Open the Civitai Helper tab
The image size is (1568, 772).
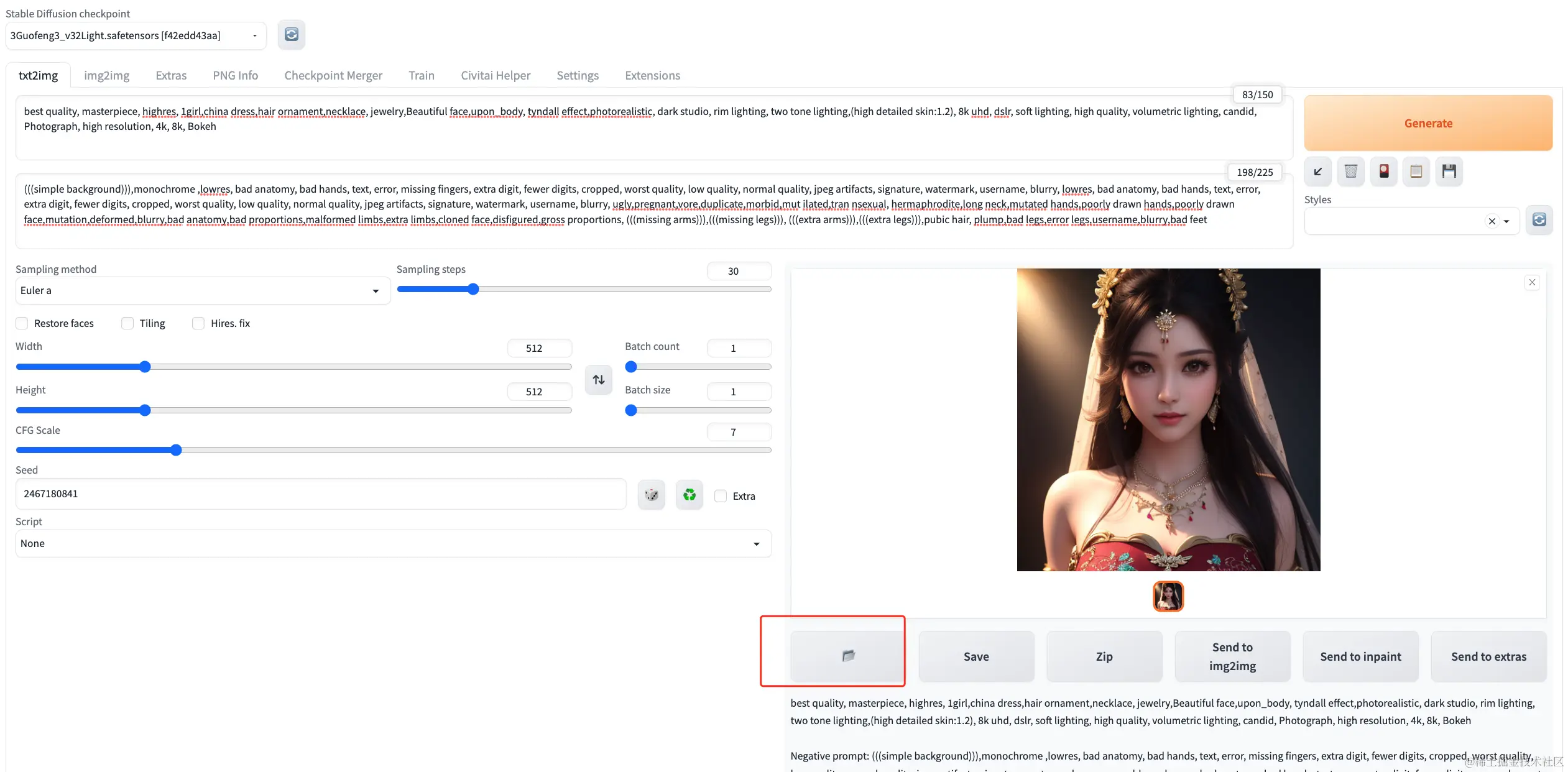[x=495, y=76]
